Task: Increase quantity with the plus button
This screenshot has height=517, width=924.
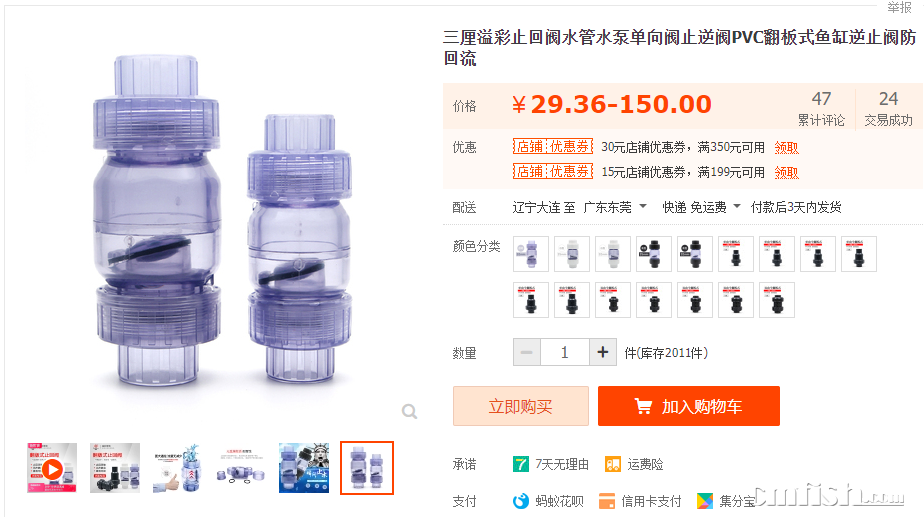Action: [x=602, y=353]
